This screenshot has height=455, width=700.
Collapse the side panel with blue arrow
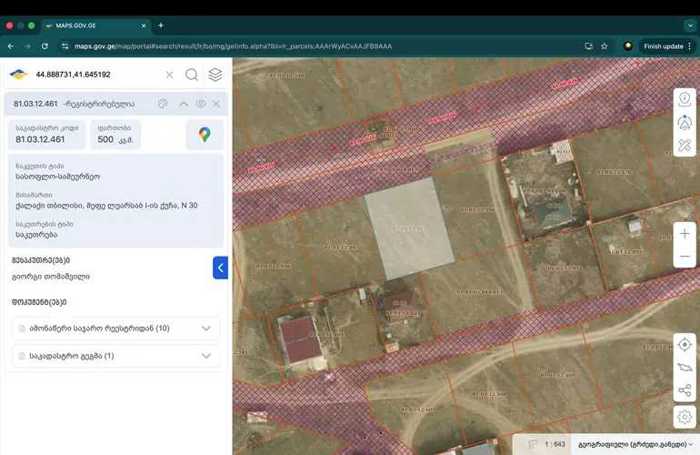click(220, 267)
